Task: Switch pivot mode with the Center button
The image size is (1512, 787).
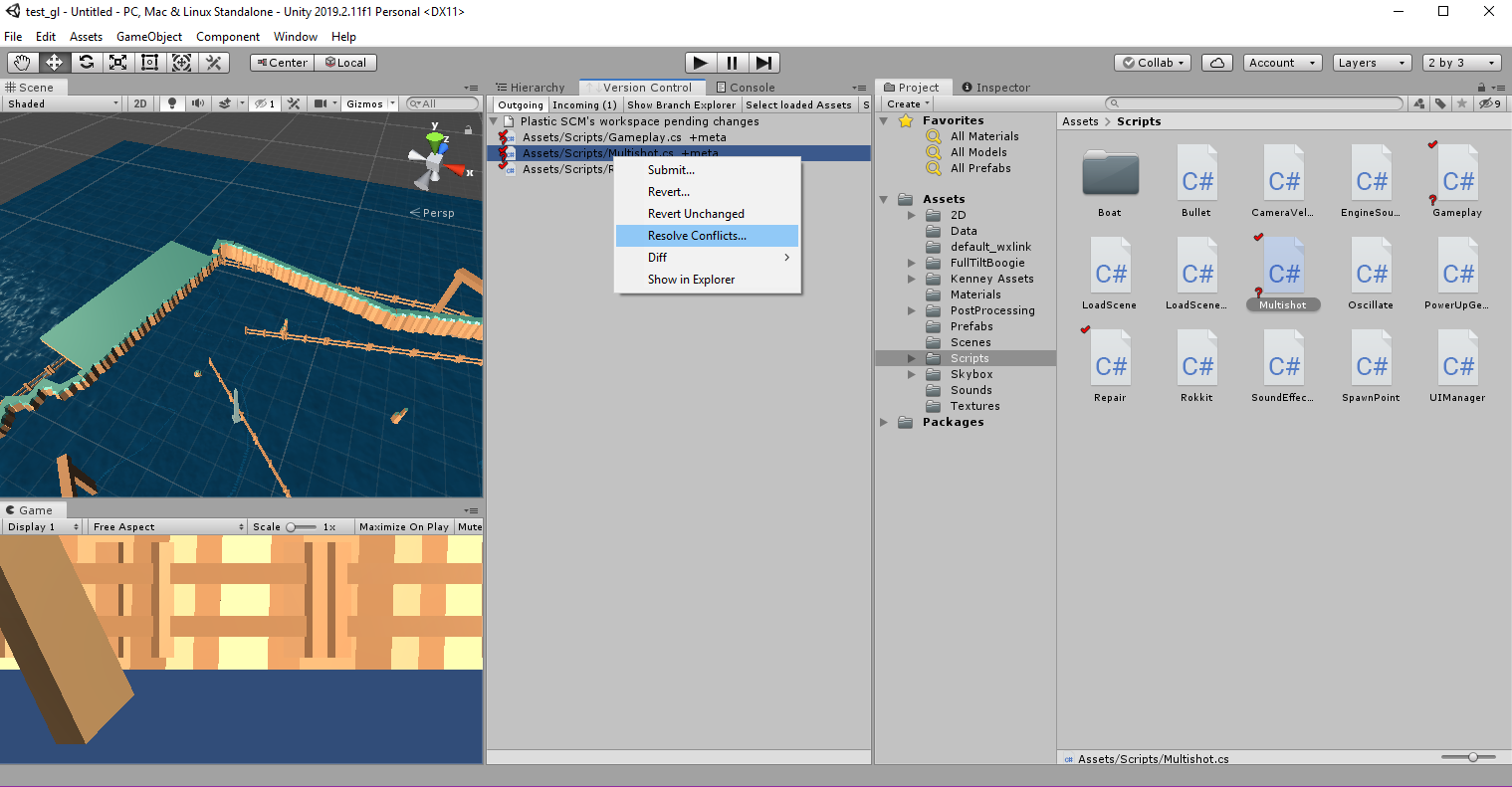Action: 281,62
